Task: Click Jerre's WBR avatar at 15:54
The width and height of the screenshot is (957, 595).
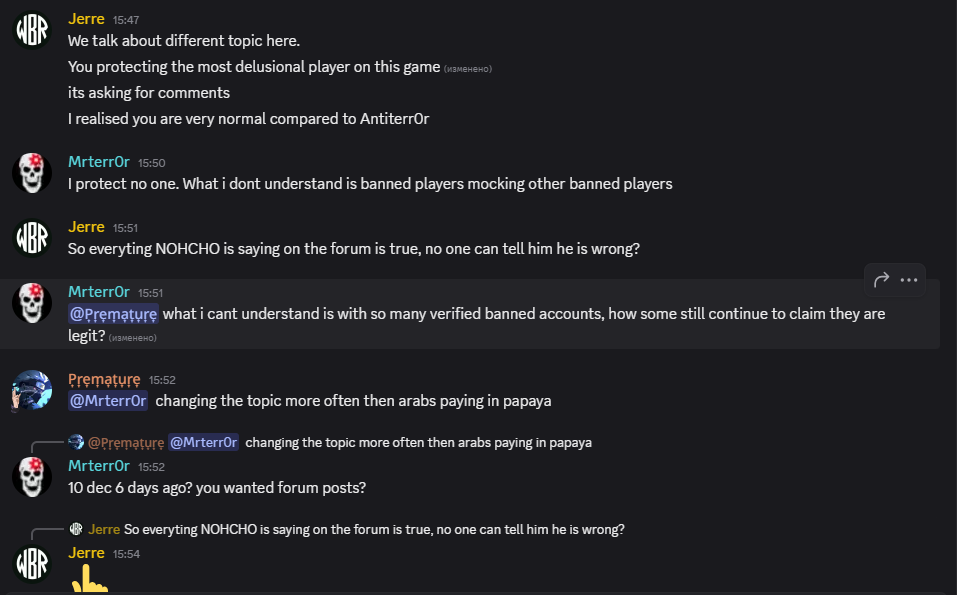Action: [32, 563]
